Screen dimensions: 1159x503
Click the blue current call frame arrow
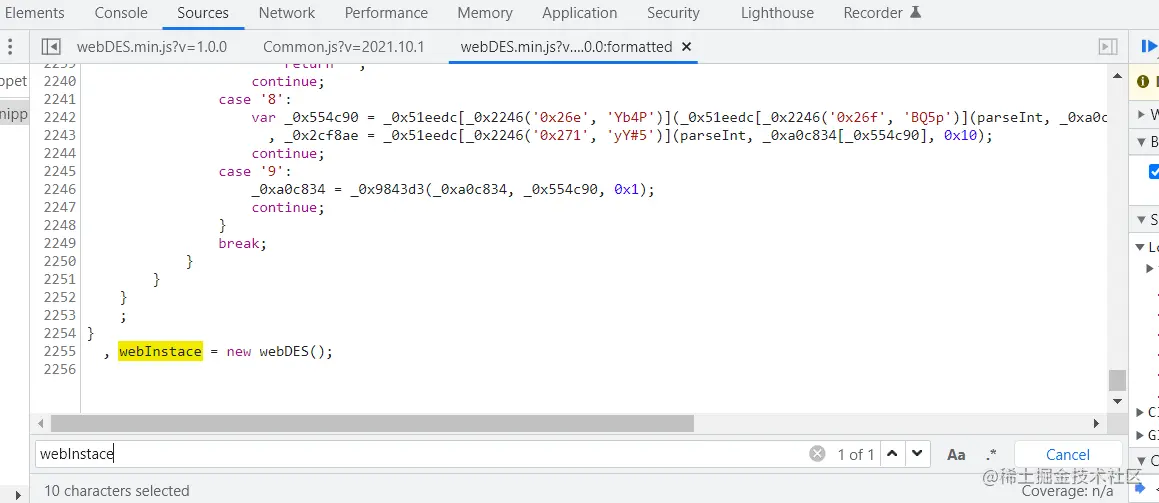tap(1140, 488)
